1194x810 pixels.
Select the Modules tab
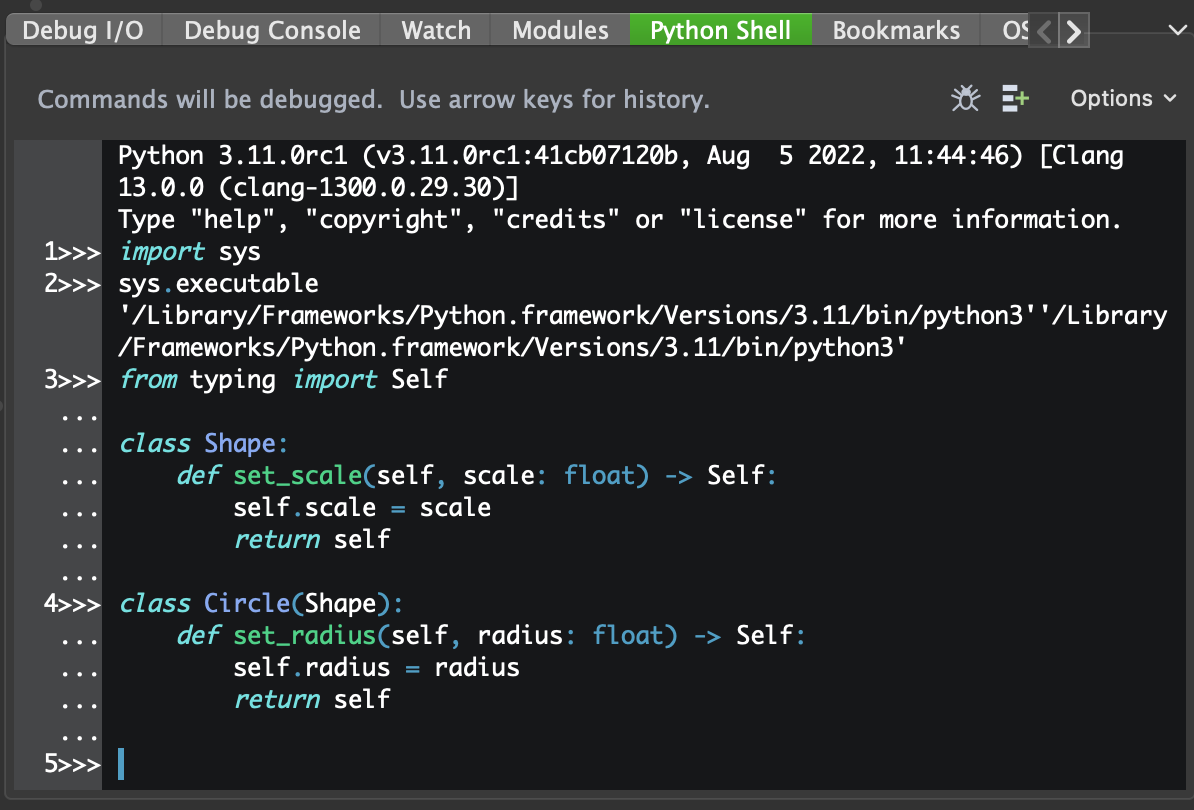pyautogui.click(x=559, y=30)
